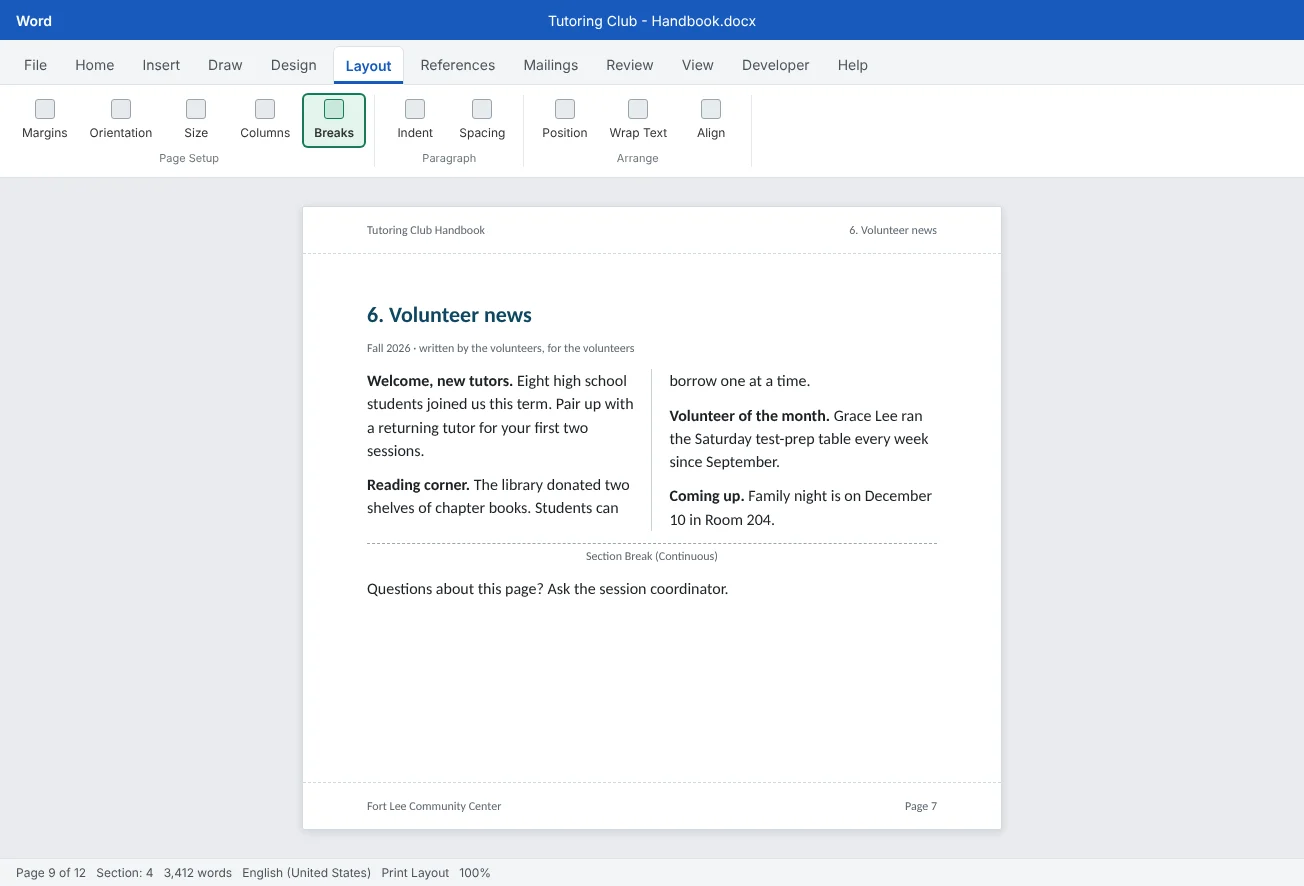Switch to the Mailings tab
Screen dimensions: 1304x886
(551, 65)
